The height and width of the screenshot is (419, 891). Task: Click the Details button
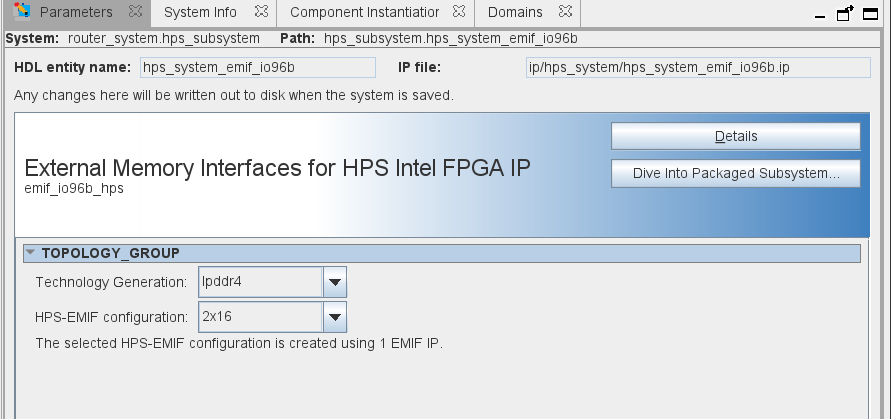pos(735,136)
